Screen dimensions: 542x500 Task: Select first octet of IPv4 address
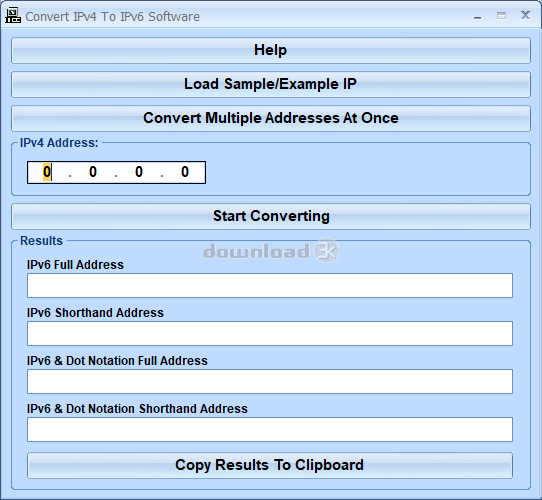(47, 172)
